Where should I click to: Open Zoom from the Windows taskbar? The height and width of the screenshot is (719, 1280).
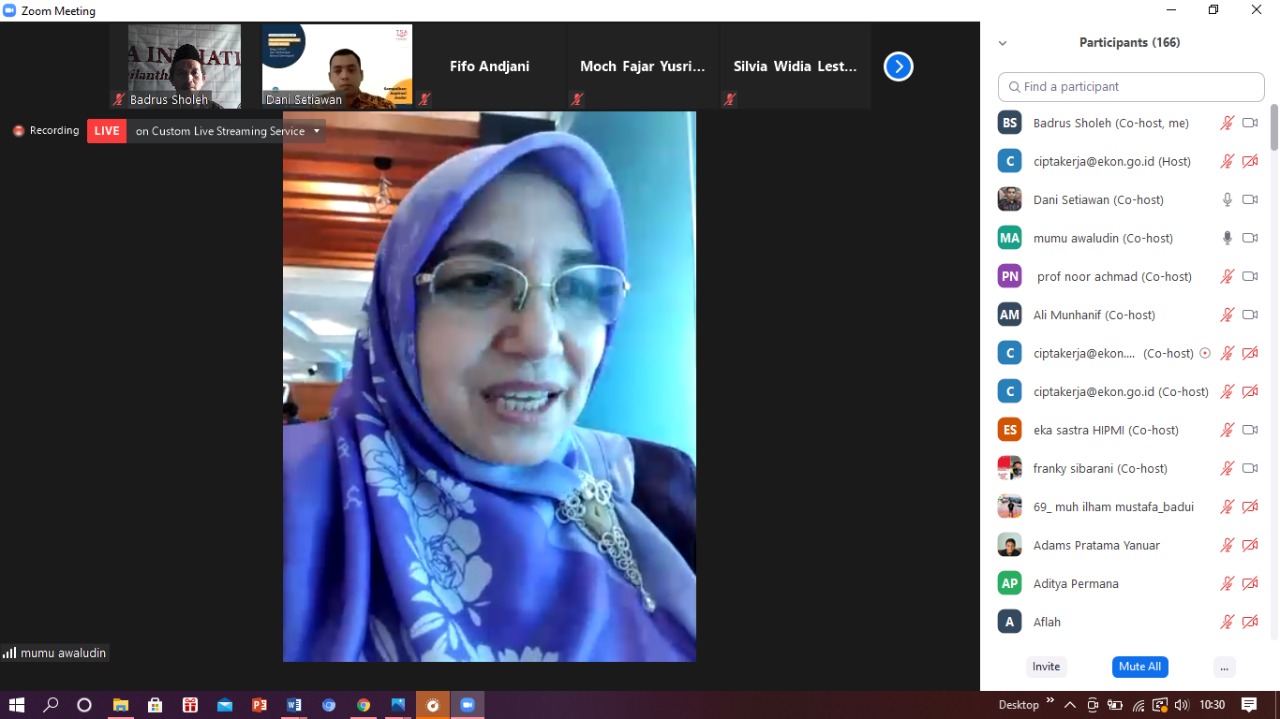pos(467,705)
